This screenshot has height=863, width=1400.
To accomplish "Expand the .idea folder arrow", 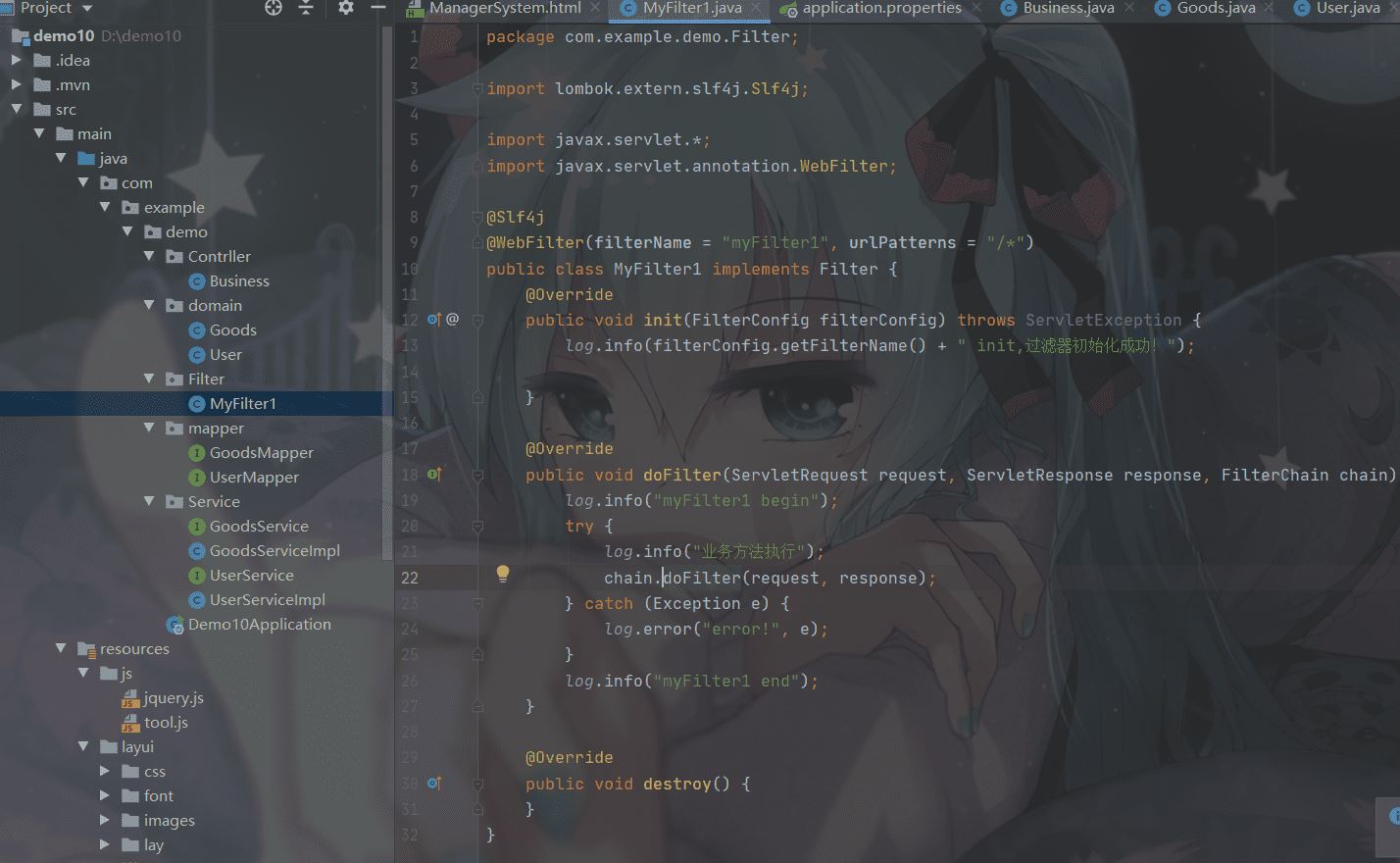I will point(16,60).
